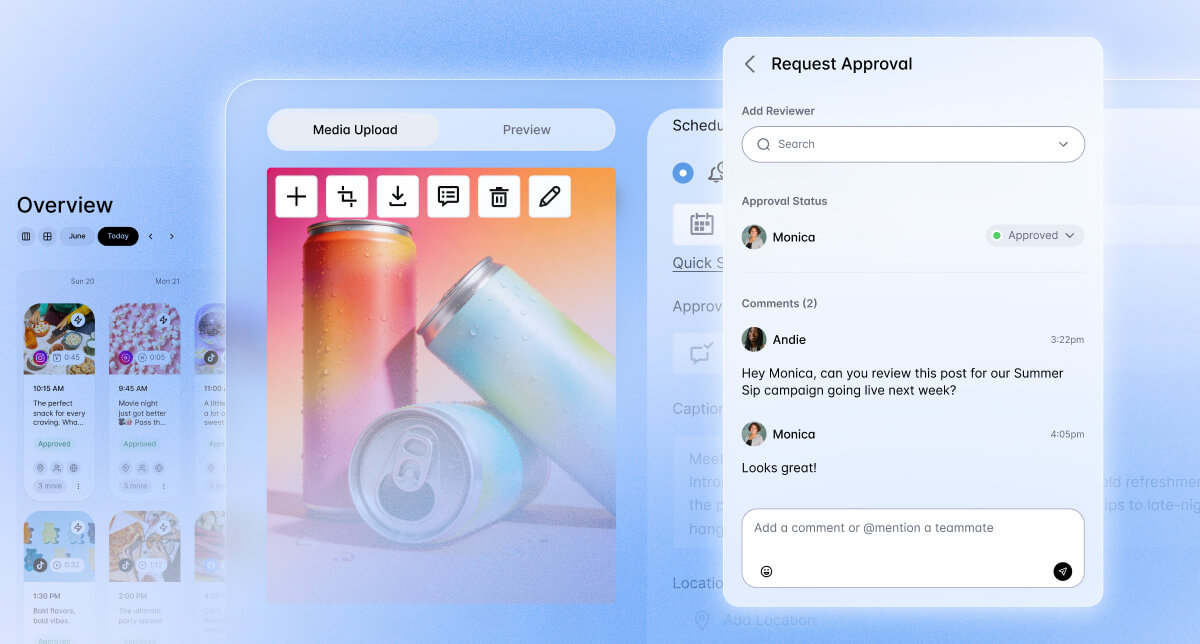This screenshot has height=644, width=1200.
Task: Click lightning icon on 1:30 PM post thumbnail
Action: coord(78,527)
